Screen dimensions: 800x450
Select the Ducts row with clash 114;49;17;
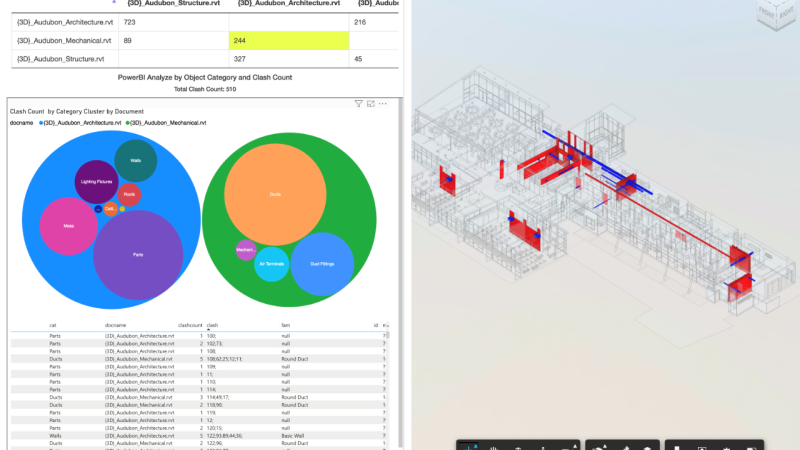click(199, 397)
